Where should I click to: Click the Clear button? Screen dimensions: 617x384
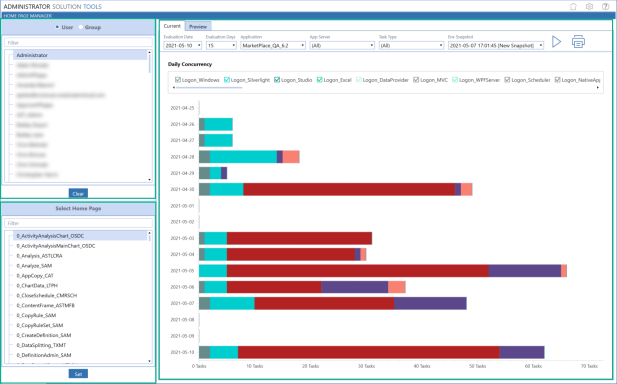click(78, 193)
